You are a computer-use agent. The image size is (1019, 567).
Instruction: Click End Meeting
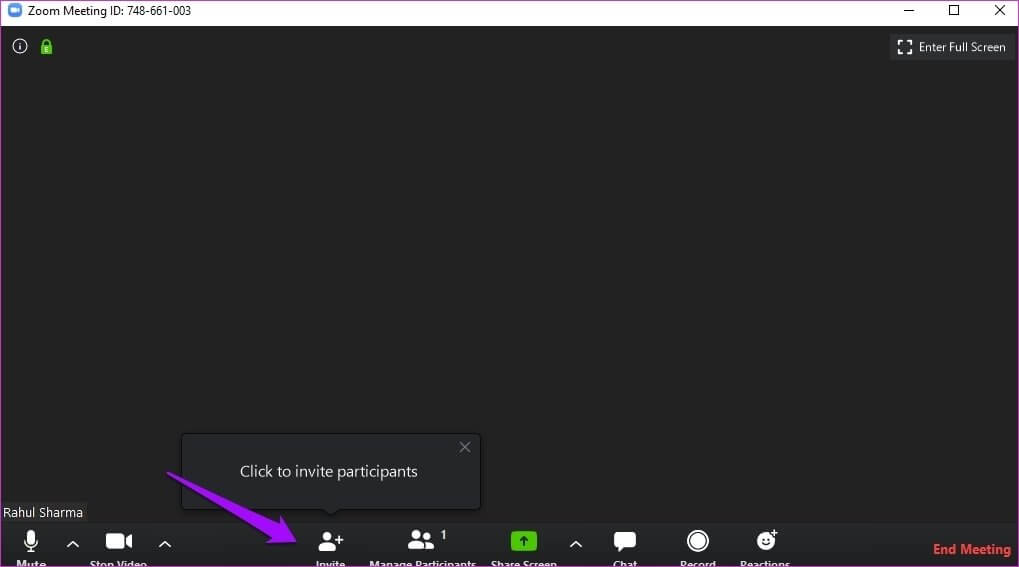[972, 549]
